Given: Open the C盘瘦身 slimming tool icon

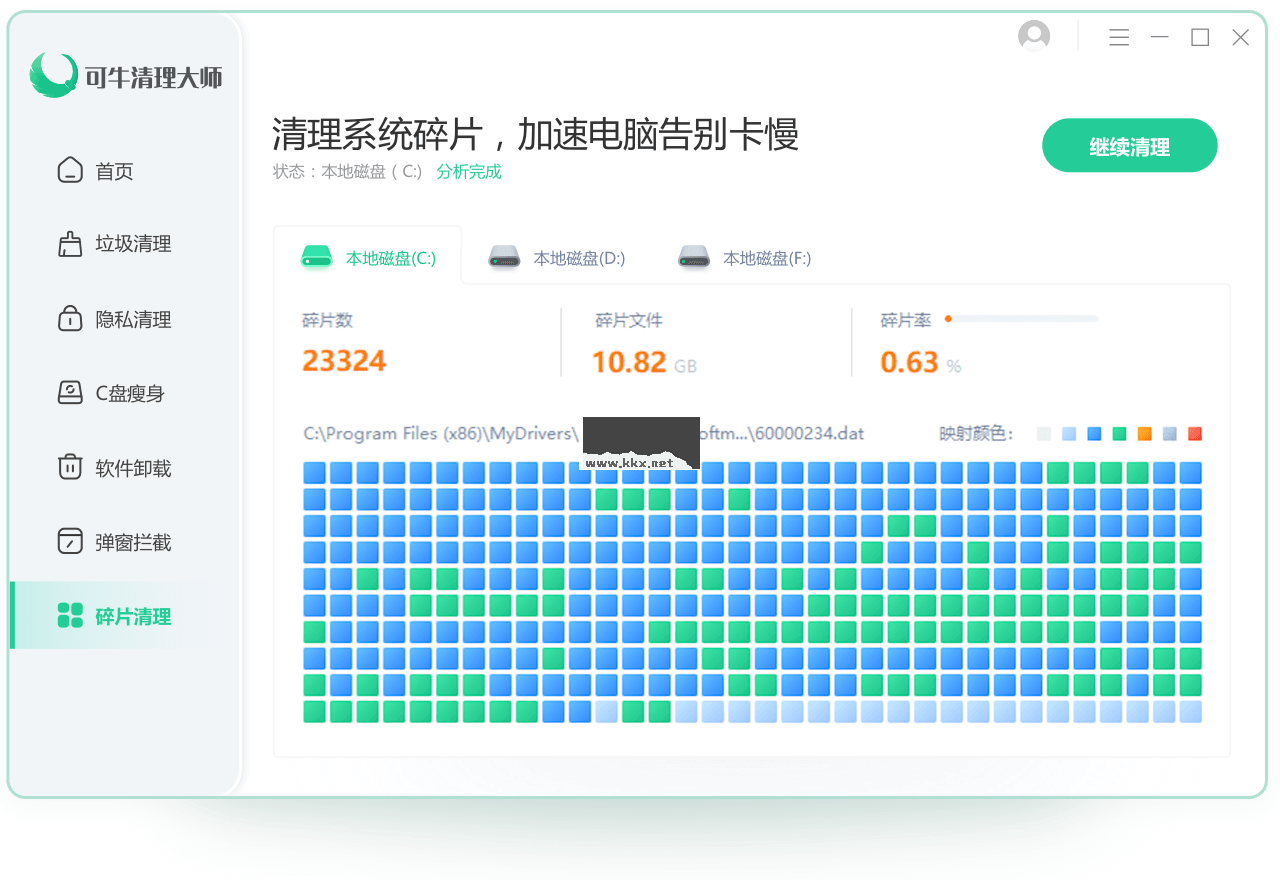Looking at the screenshot, I should tap(70, 393).
